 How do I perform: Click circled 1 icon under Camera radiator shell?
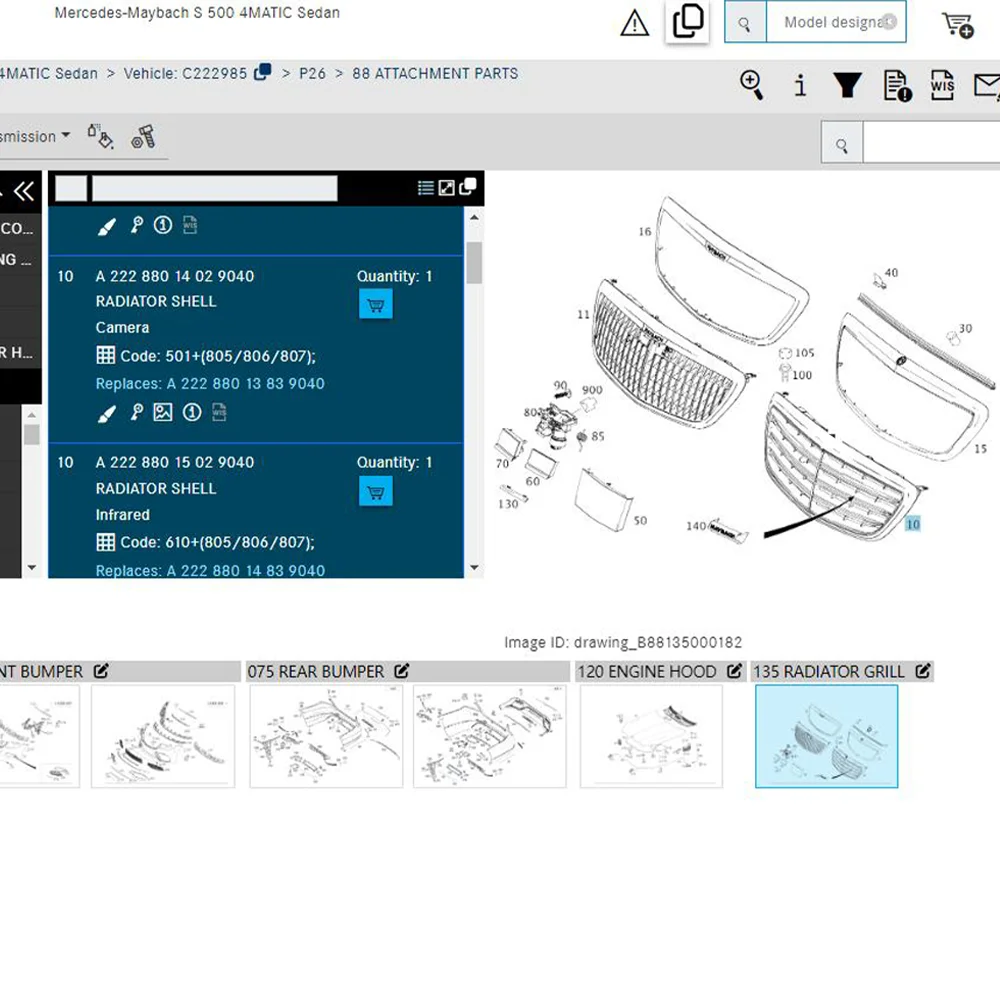[x=192, y=413]
